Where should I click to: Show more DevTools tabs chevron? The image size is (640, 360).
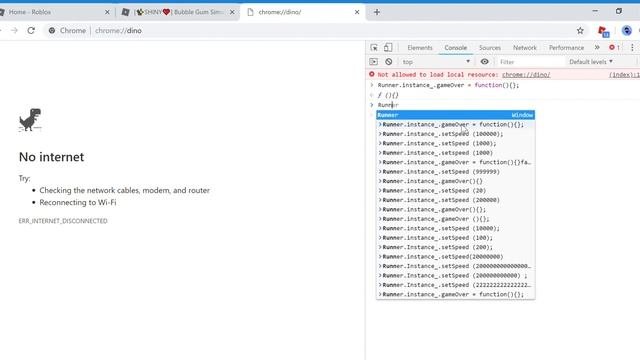(x=597, y=48)
